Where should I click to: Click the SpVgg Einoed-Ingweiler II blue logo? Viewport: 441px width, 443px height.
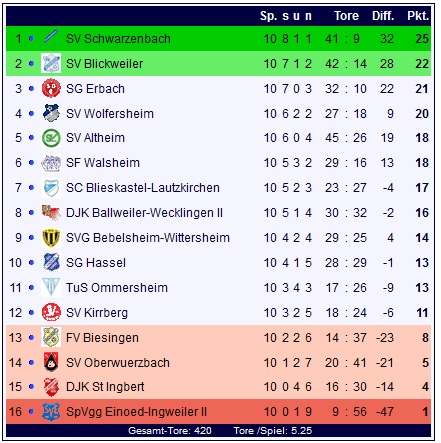click(x=51, y=412)
